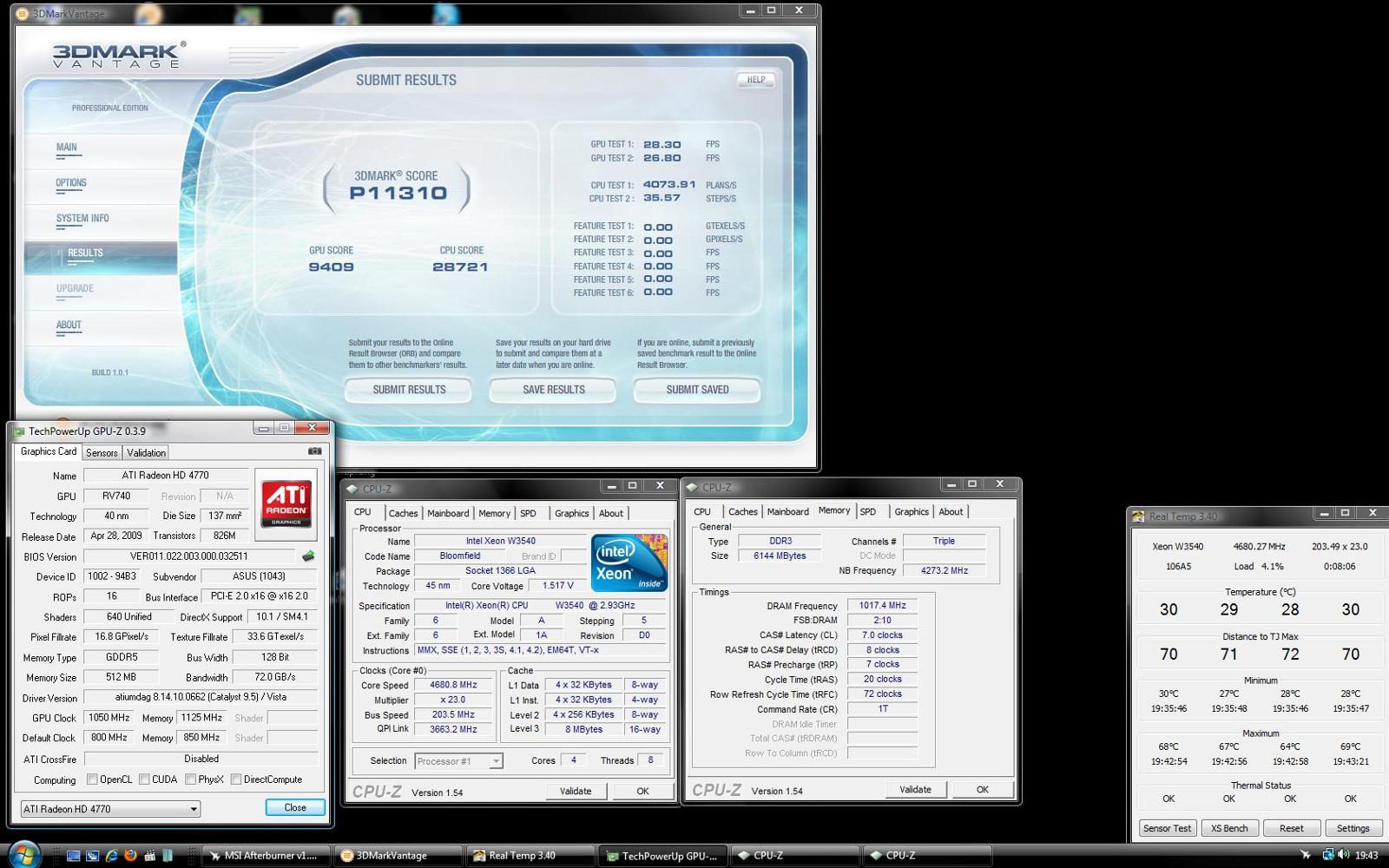Click the network tray icon
Screen dimensions: 1389x868
click(1327, 855)
